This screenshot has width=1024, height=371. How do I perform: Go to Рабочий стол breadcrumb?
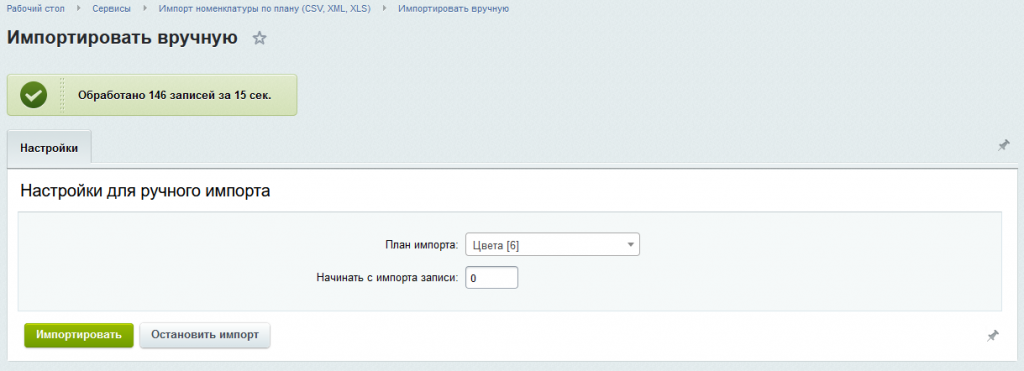coord(35,8)
